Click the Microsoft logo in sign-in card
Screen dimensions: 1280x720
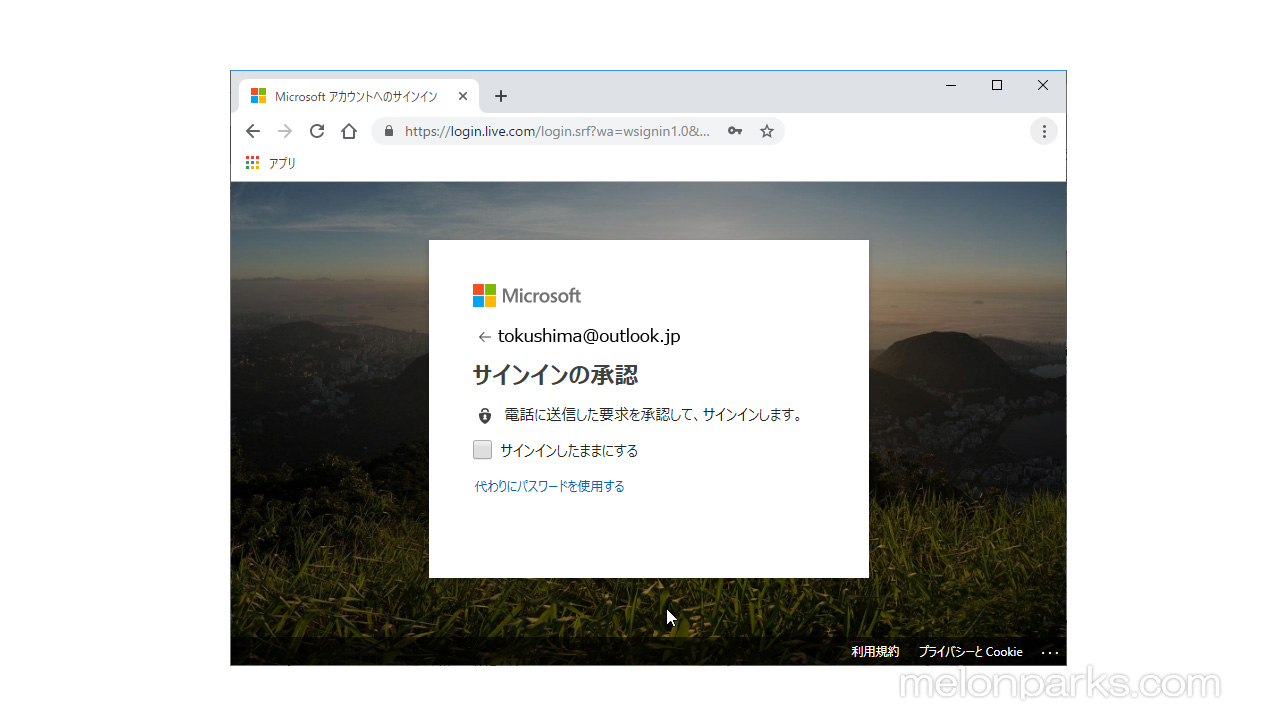[527, 296]
